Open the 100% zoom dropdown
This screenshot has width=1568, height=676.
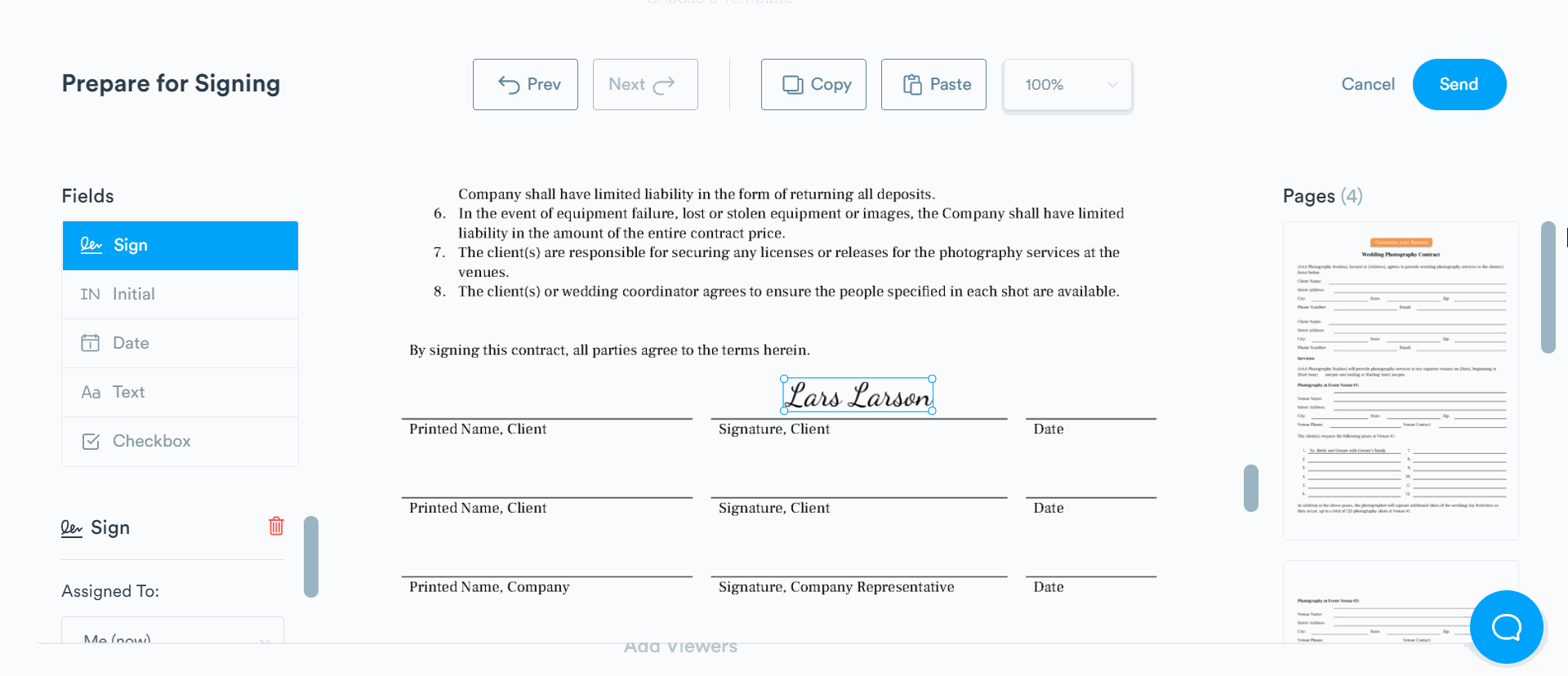pos(1067,84)
